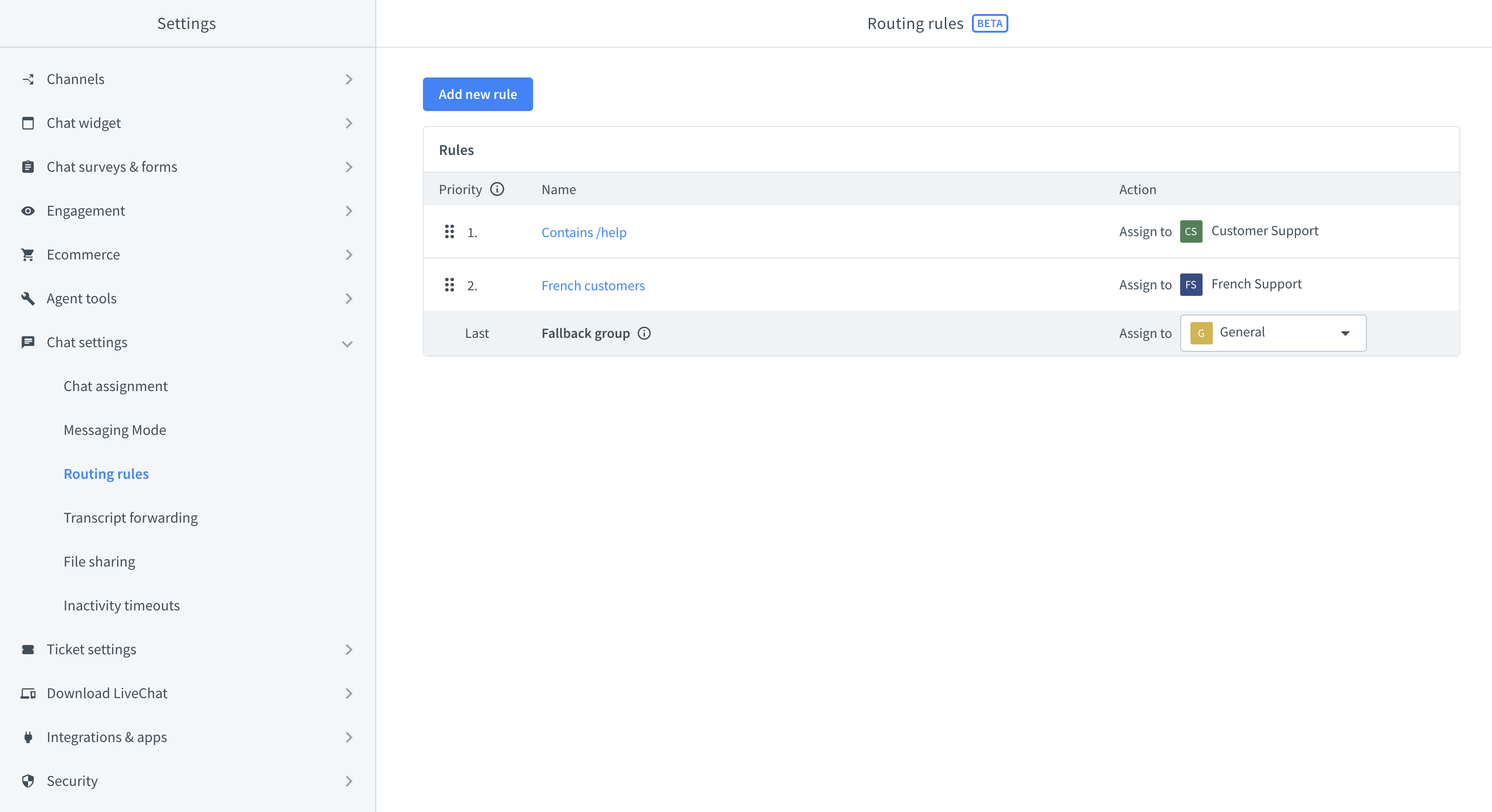Click the Download LiveChat devices icon

tap(28, 693)
